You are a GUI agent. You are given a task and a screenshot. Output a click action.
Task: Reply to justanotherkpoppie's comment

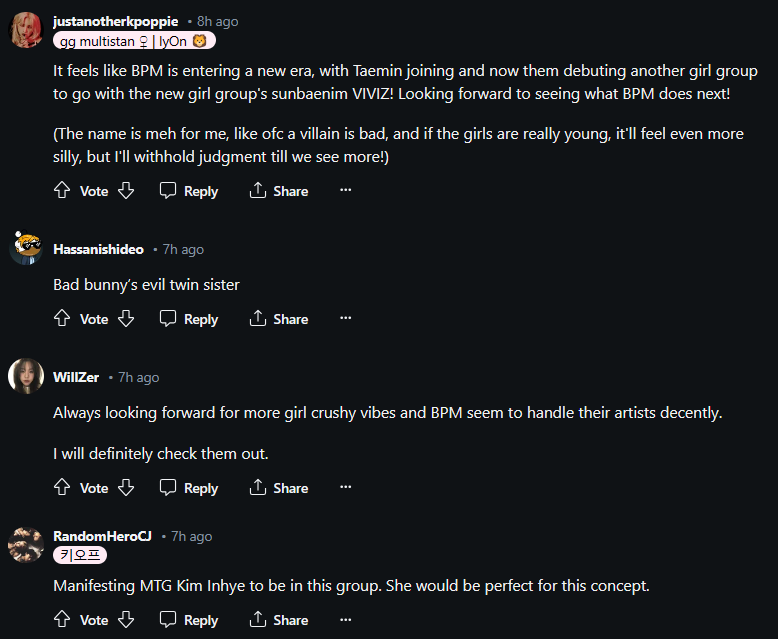pos(189,191)
